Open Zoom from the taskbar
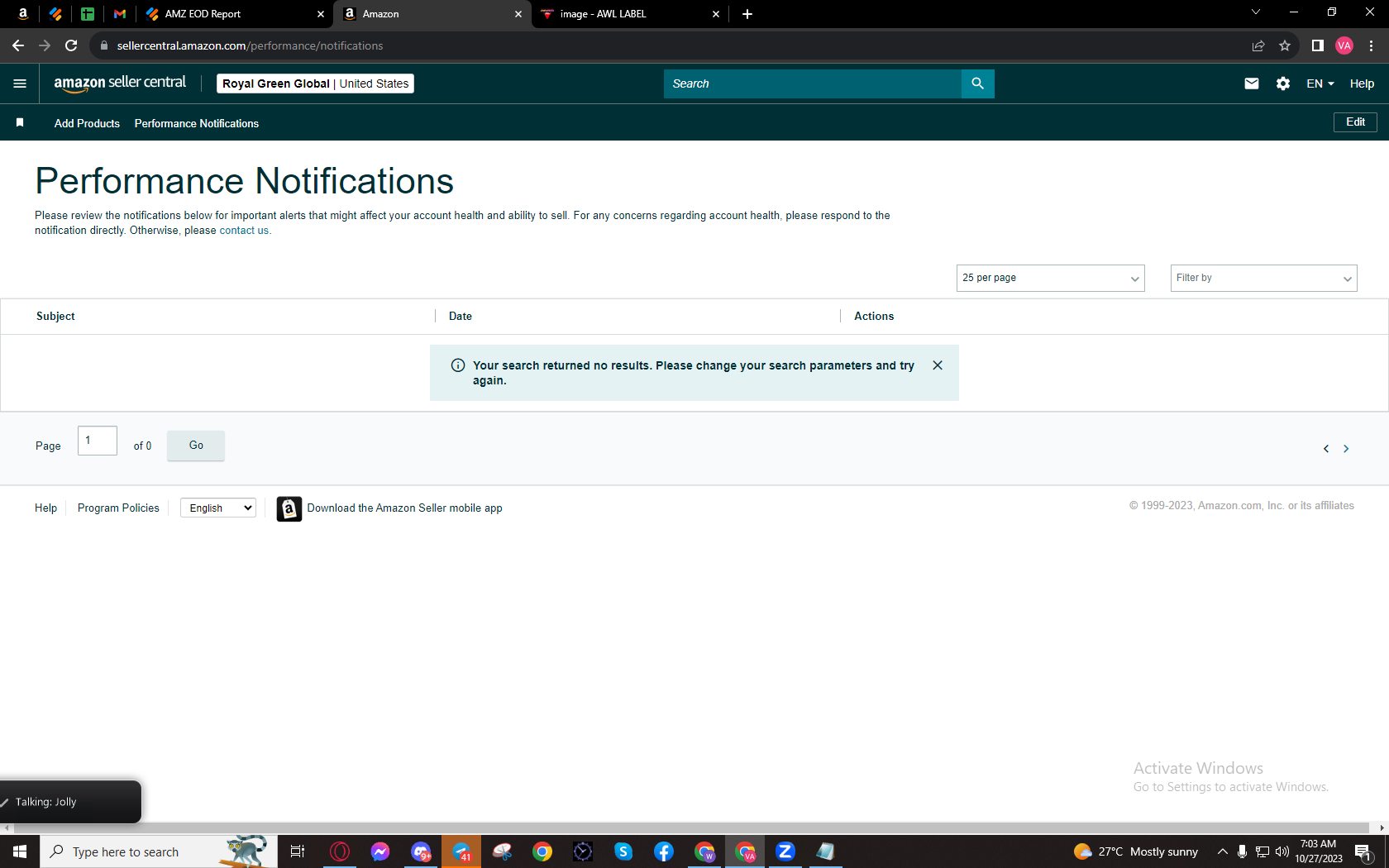This screenshot has height=868, width=1389. 785,851
